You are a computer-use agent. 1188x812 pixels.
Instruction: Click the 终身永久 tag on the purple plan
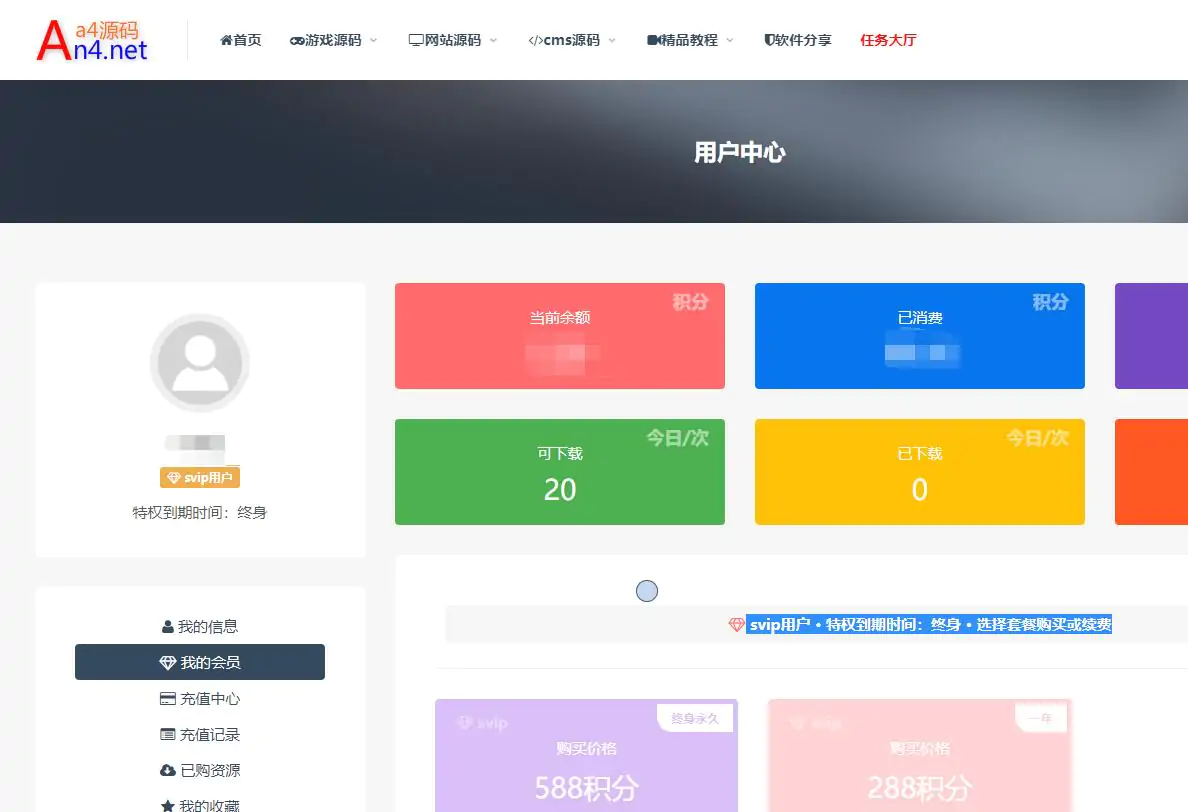pos(695,718)
